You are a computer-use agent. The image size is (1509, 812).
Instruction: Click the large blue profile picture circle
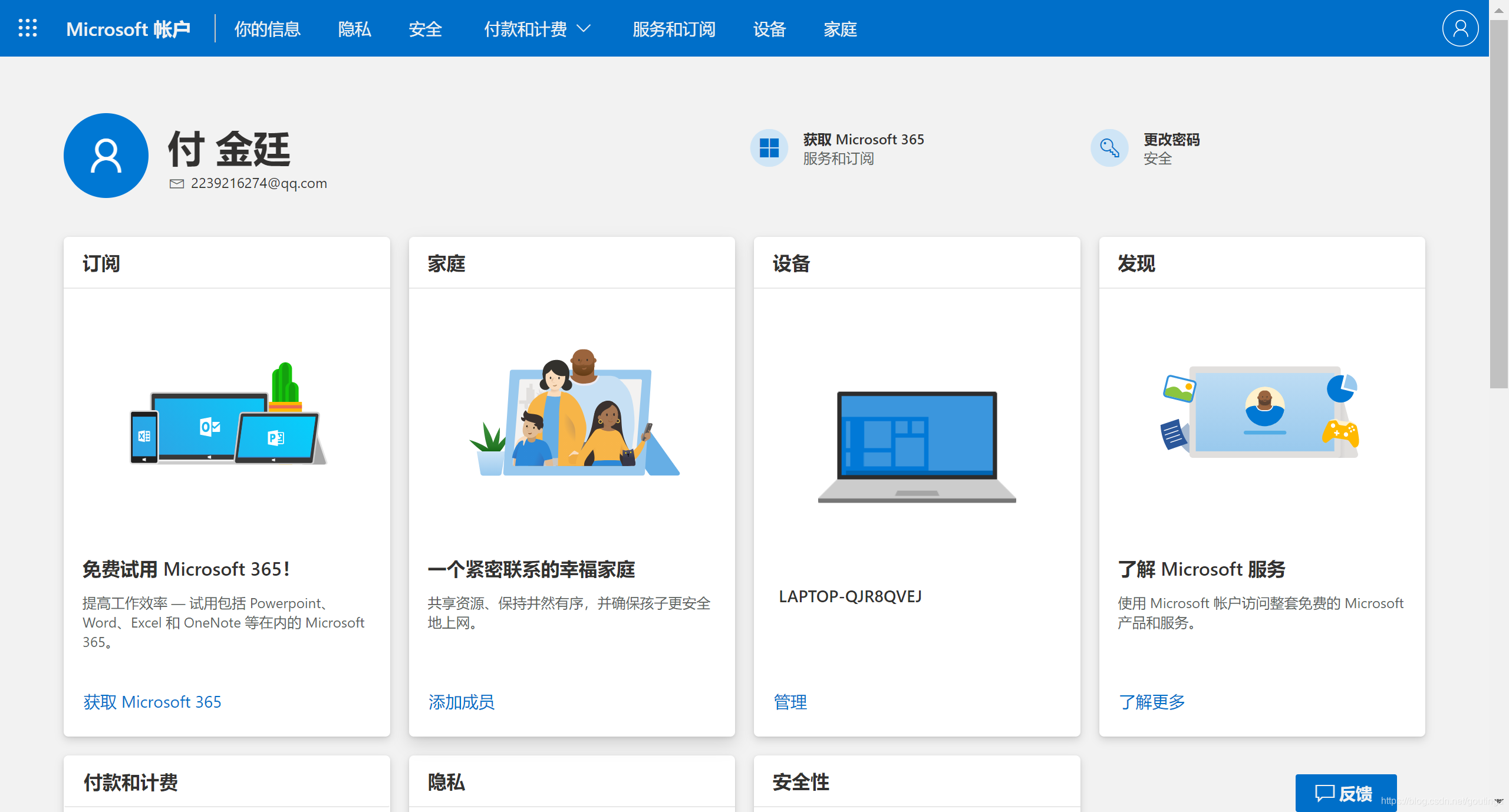coord(106,156)
